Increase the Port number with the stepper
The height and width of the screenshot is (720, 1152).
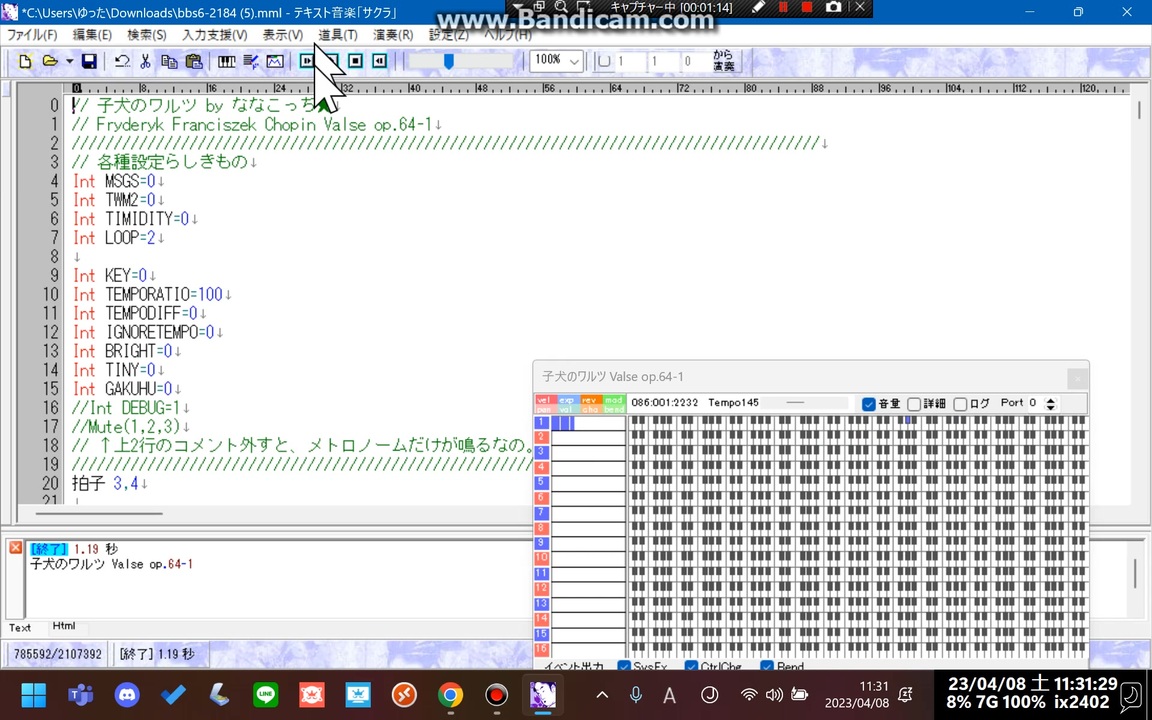click(x=1051, y=400)
